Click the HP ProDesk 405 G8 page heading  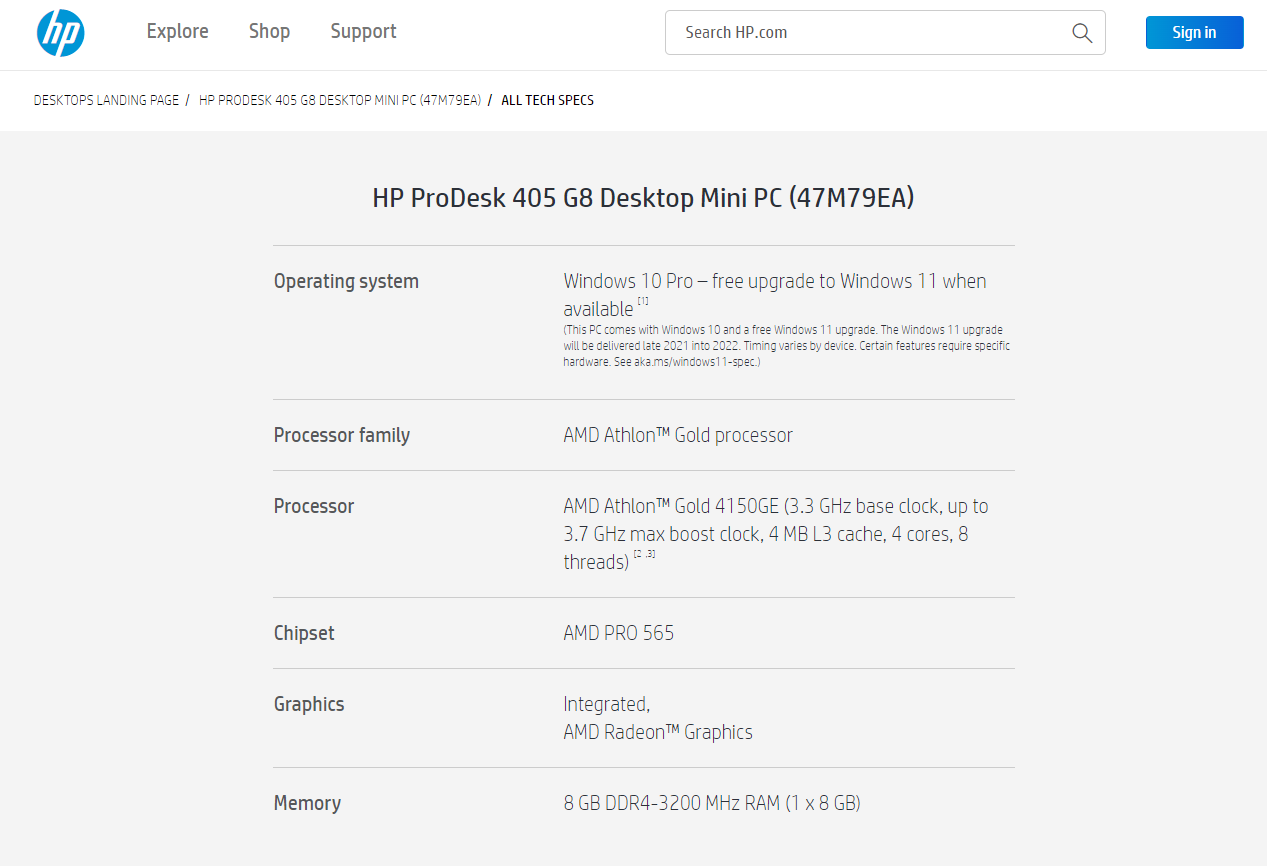(x=643, y=198)
